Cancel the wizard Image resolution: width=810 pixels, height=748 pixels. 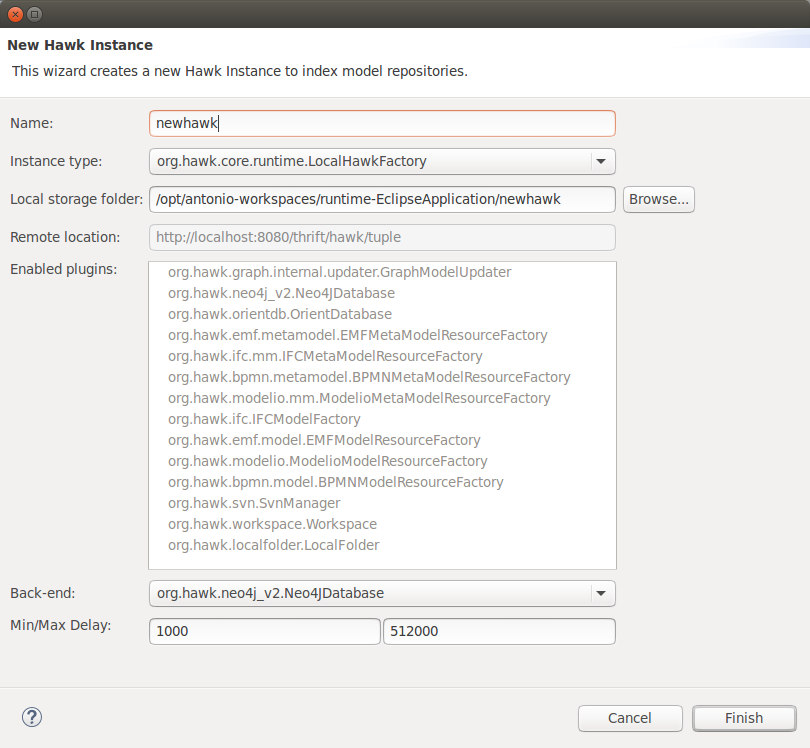pyautogui.click(x=630, y=718)
